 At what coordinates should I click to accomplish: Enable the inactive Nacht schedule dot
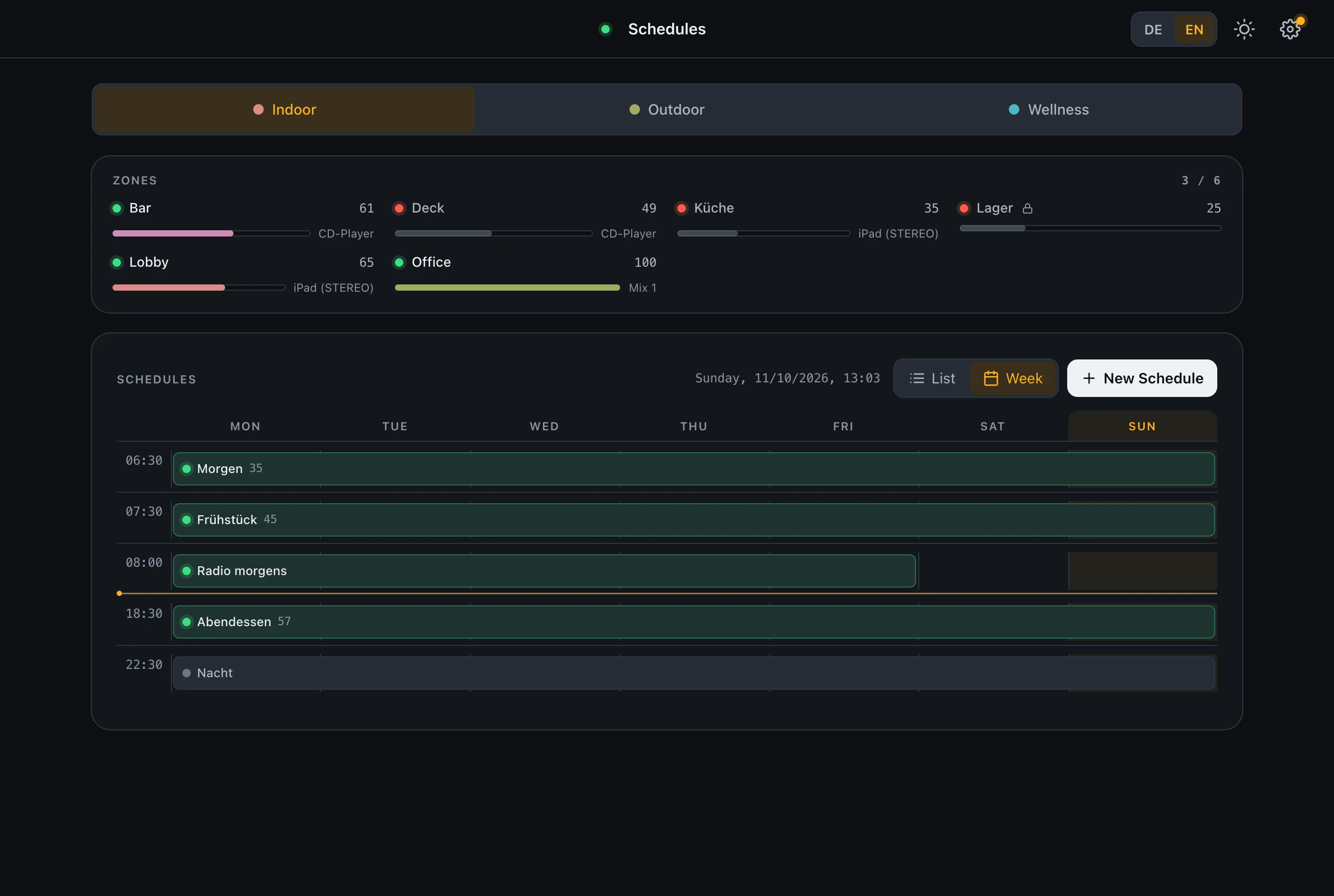pos(187,673)
